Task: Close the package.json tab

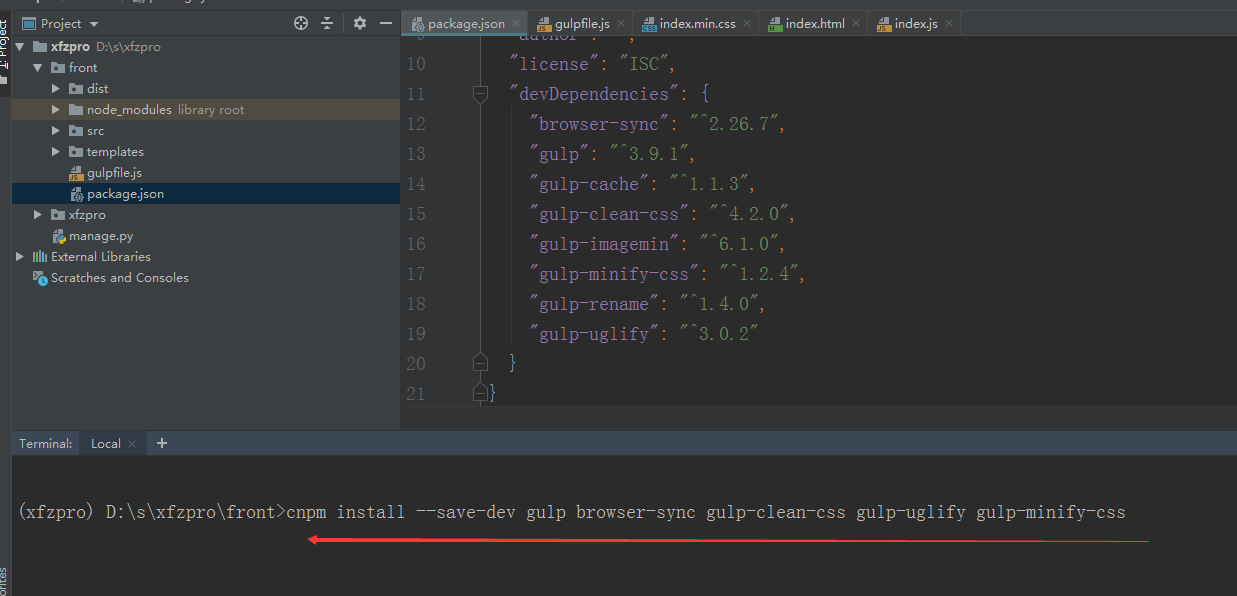Action: tap(516, 24)
